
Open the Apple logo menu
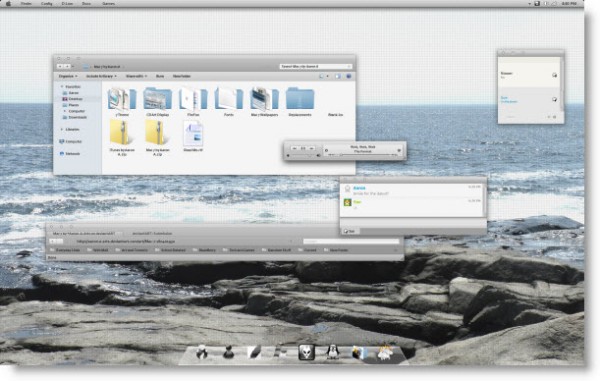click(x=8, y=3)
